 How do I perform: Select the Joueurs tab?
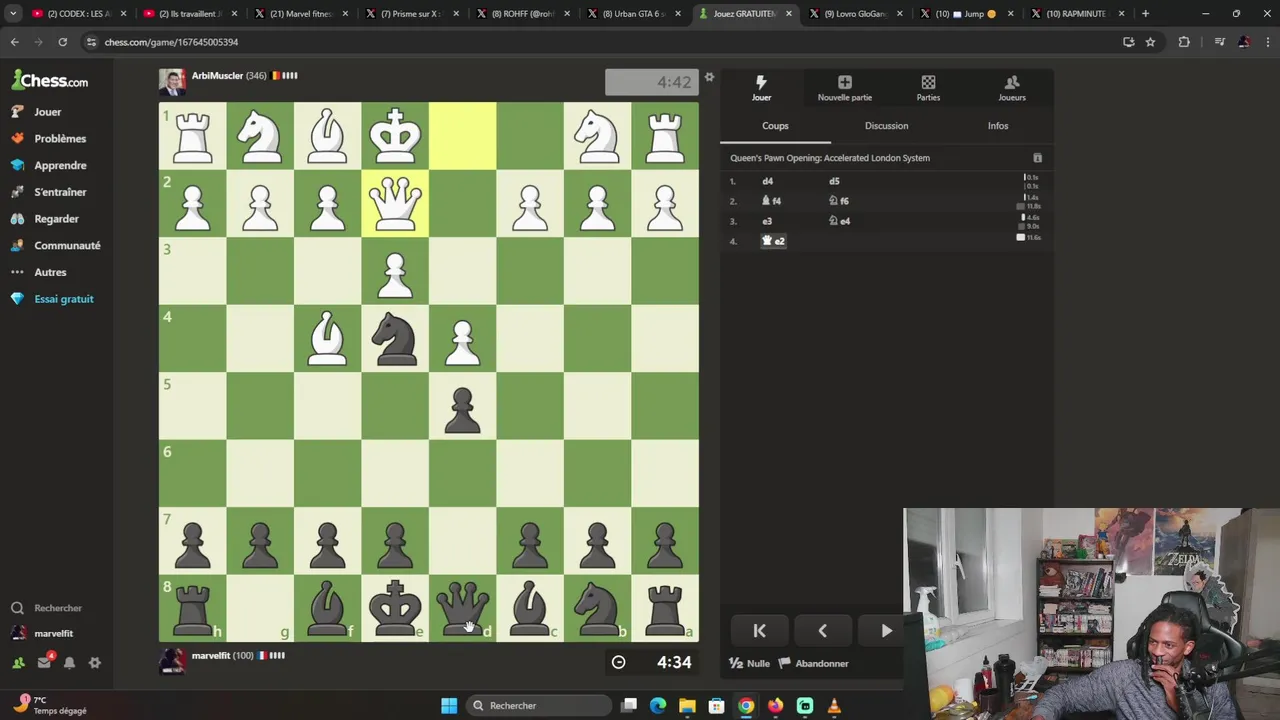[x=1012, y=88]
